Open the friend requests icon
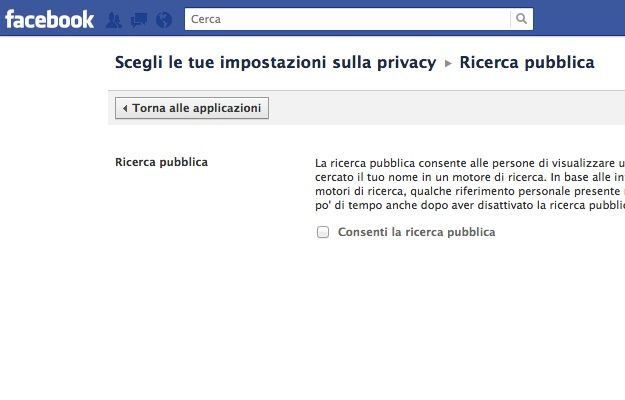This screenshot has width=625, height=400. [114, 20]
